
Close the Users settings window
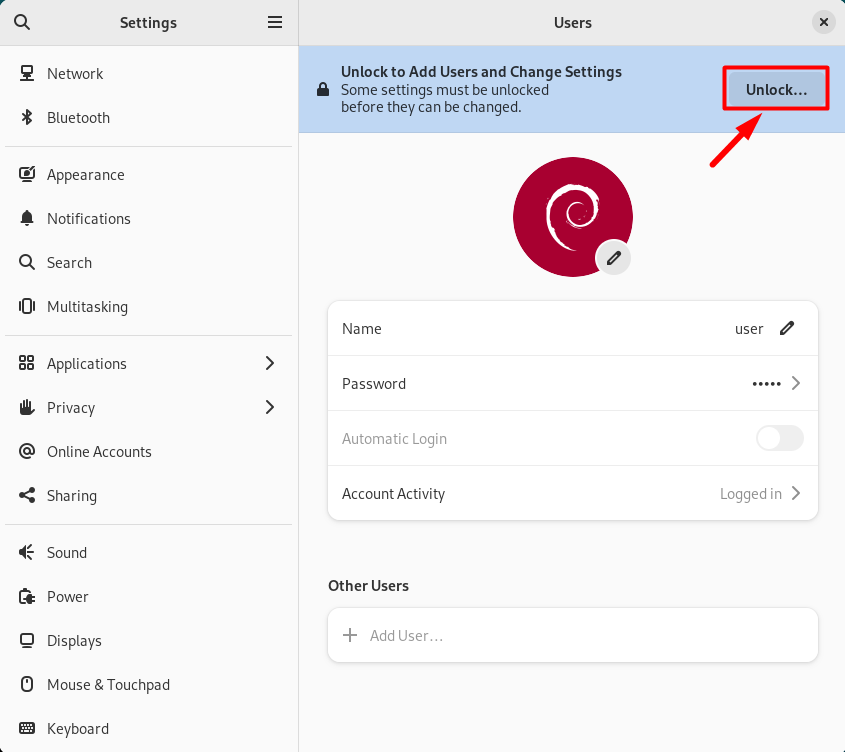pyautogui.click(x=823, y=22)
